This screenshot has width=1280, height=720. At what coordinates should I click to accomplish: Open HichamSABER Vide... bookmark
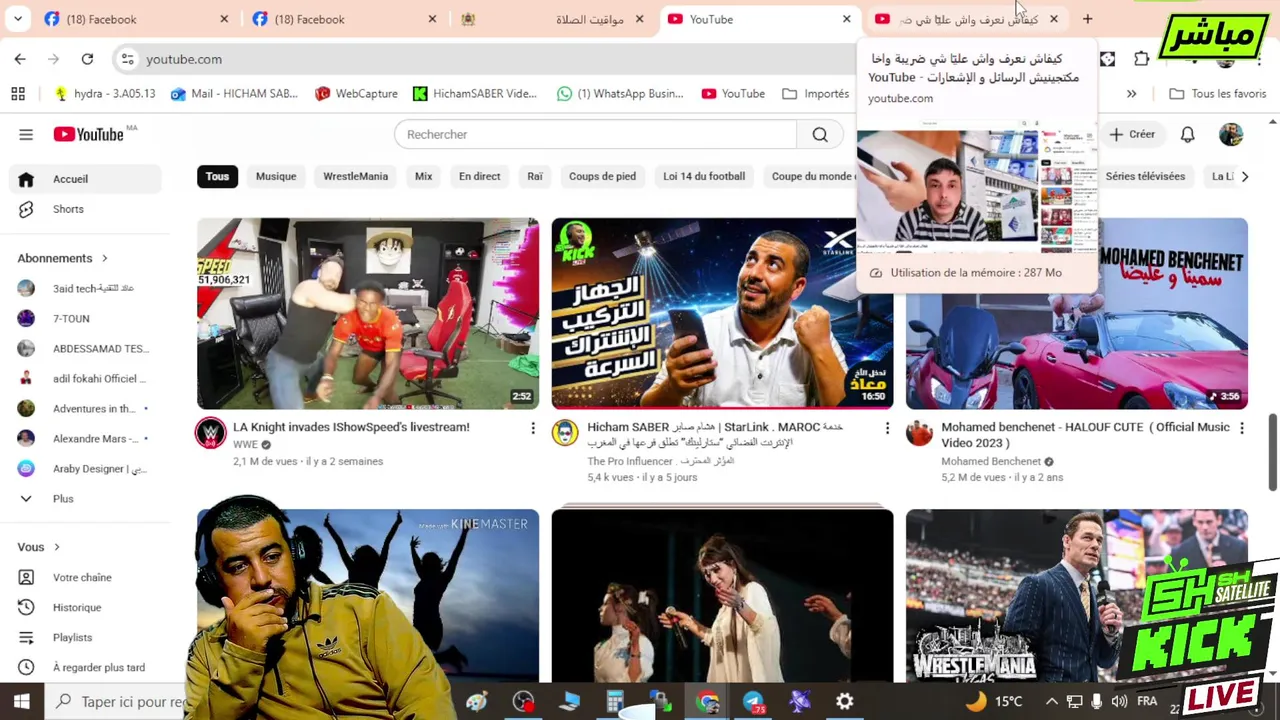pos(475,94)
